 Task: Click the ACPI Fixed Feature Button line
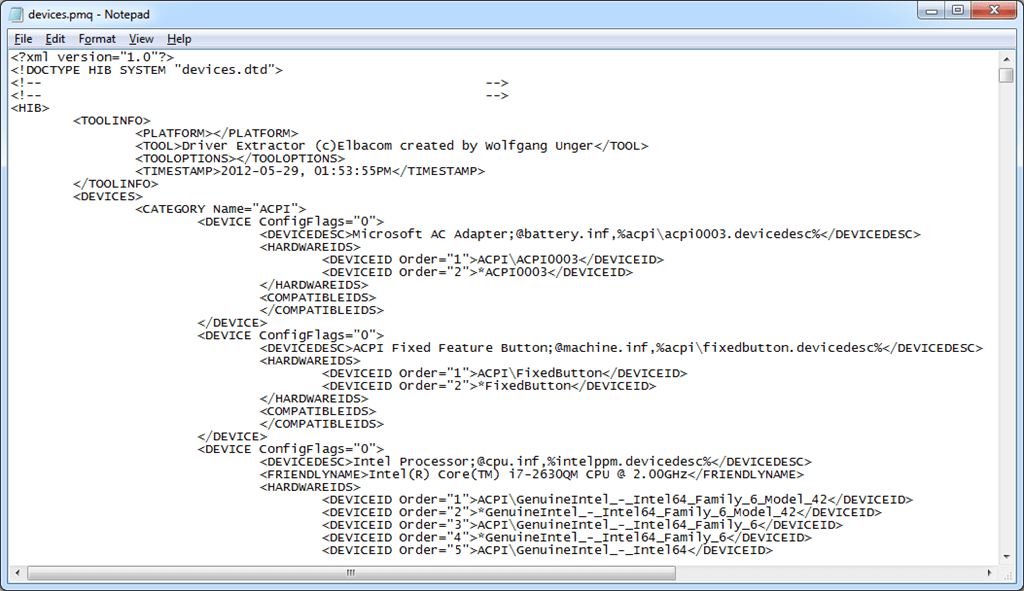coord(621,348)
